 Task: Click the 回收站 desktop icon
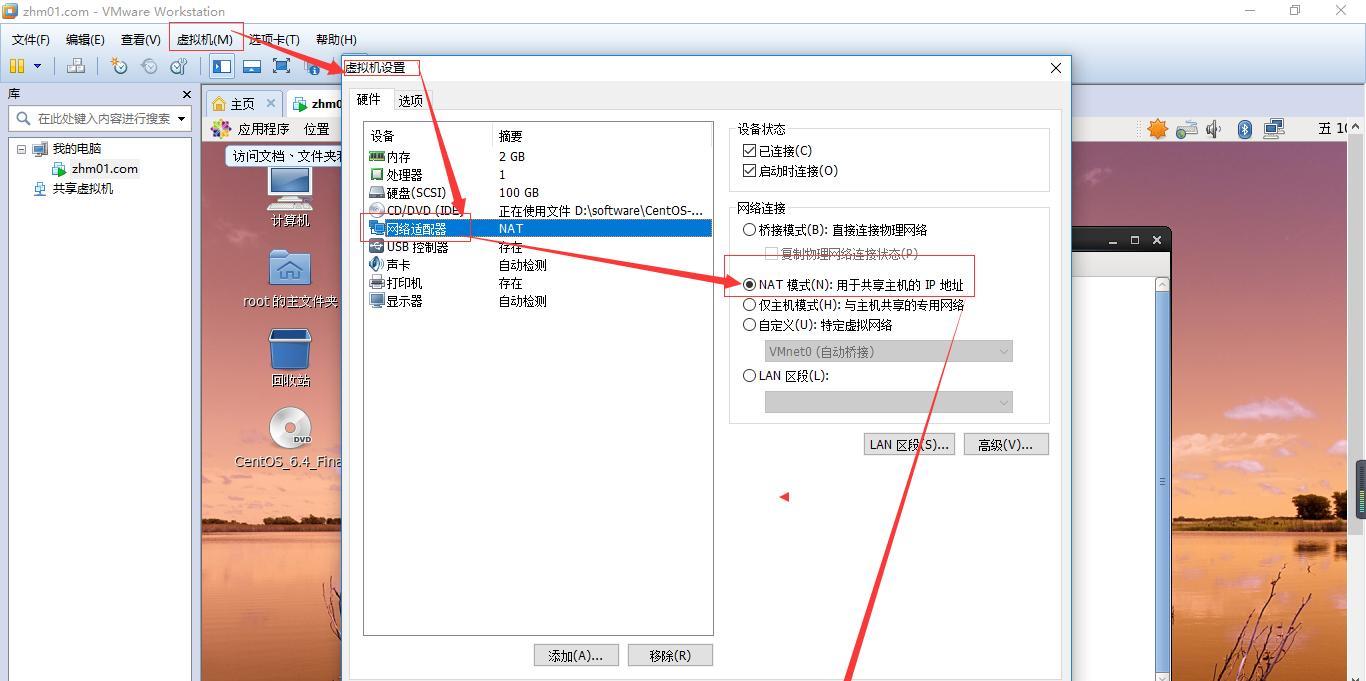click(290, 359)
